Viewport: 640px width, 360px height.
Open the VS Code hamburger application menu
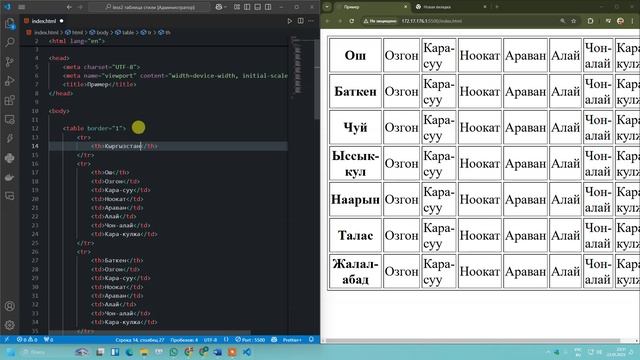pyautogui.click(x=22, y=7)
